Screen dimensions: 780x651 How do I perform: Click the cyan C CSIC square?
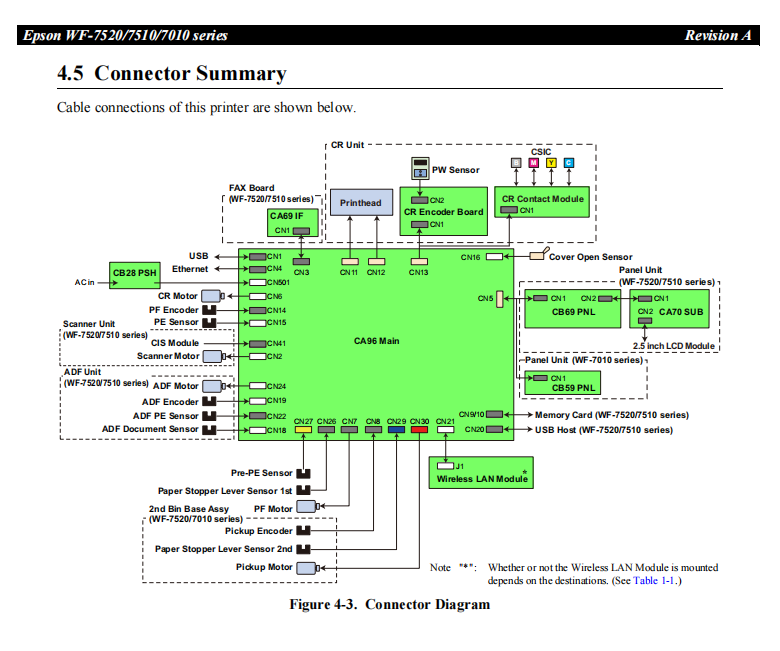coord(568,163)
